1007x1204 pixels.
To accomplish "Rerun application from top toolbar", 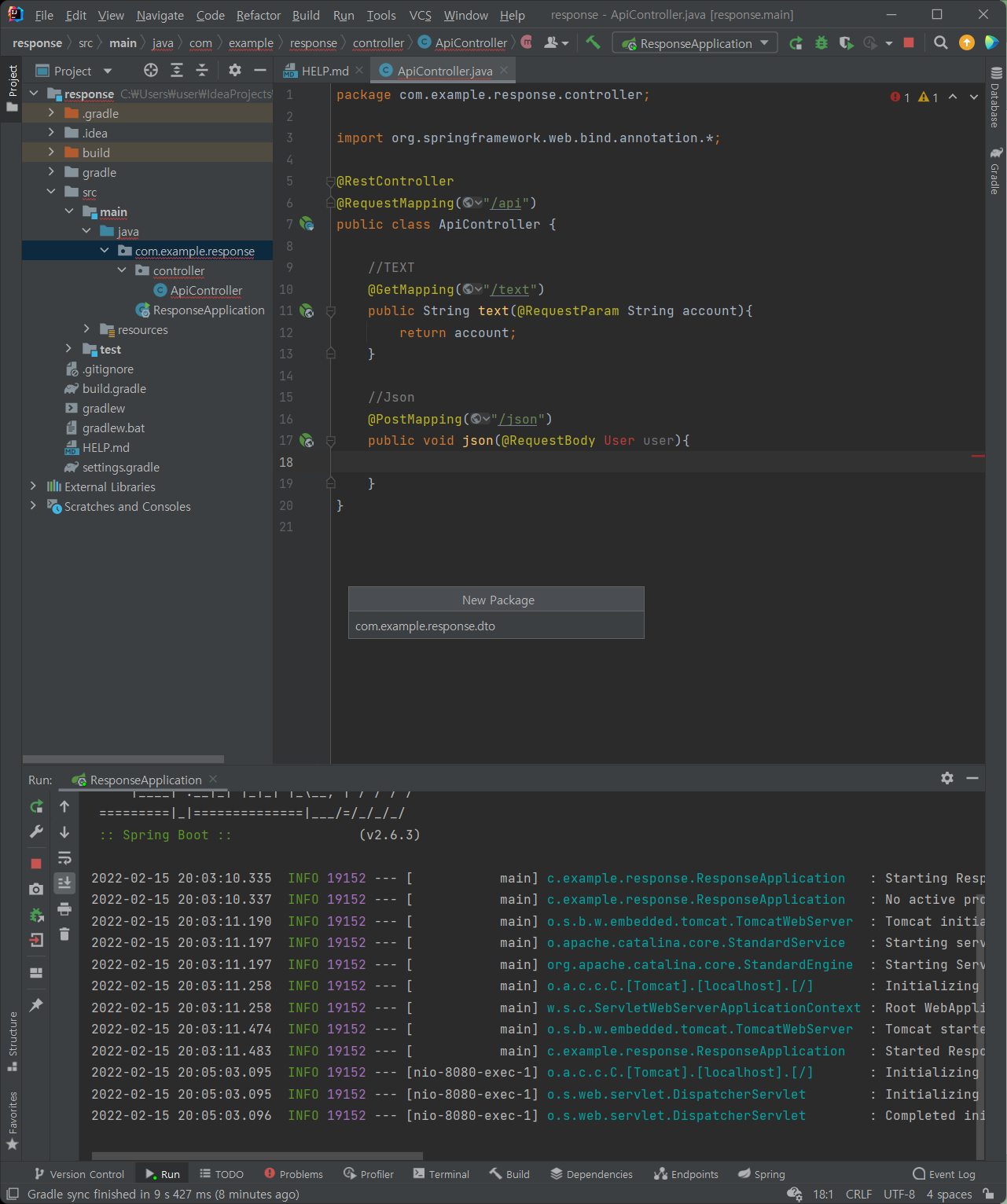I will pos(796,43).
